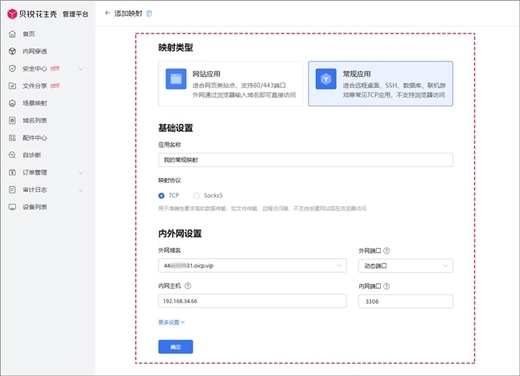The height and width of the screenshot is (376, 520).
Task: Expand the 审计日志 submenu chevron
Action: 81,190
